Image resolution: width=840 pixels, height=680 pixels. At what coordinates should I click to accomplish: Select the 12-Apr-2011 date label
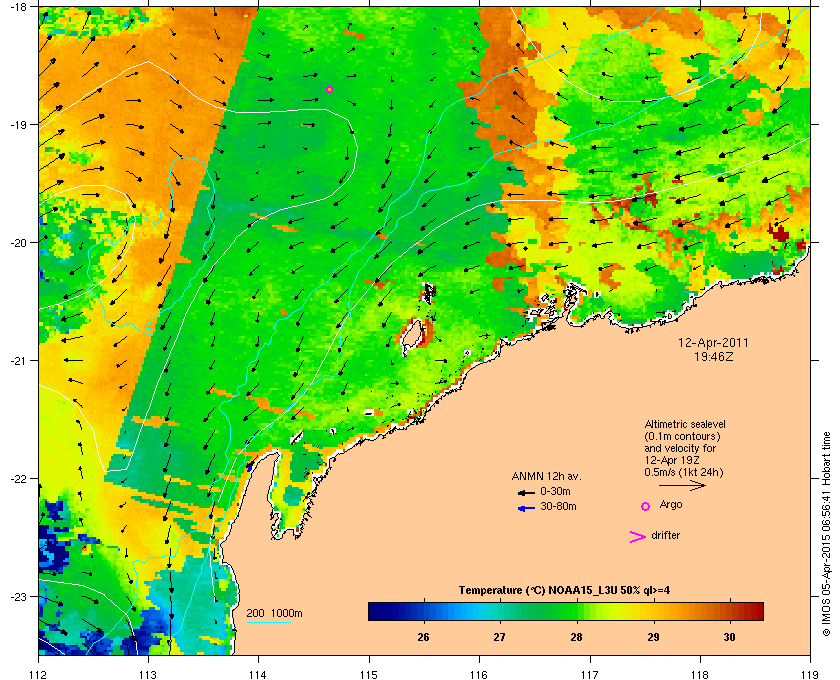pyautogui.click(x=713, y=343)
